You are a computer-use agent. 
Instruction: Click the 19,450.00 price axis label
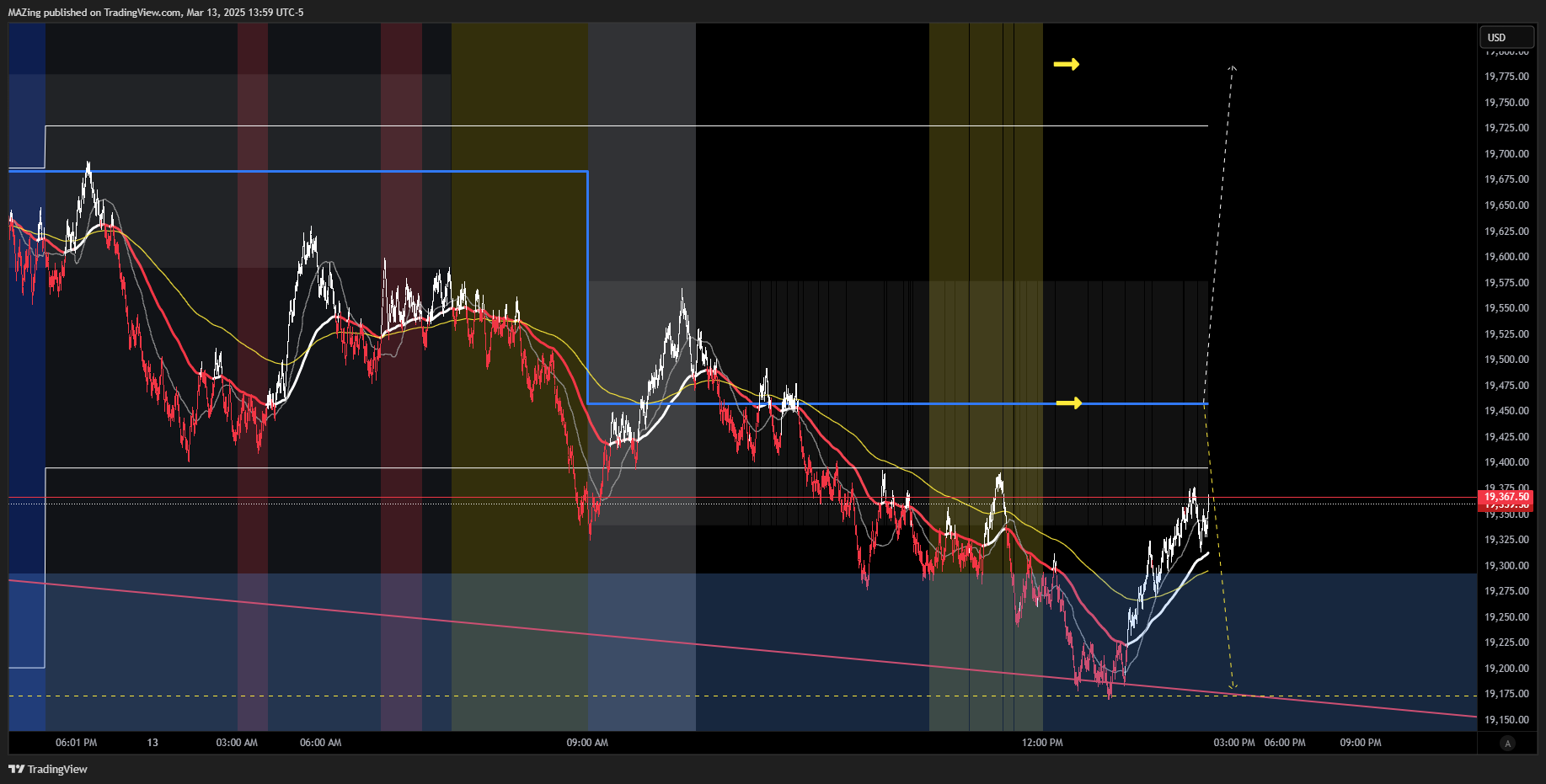(1506, 411)
